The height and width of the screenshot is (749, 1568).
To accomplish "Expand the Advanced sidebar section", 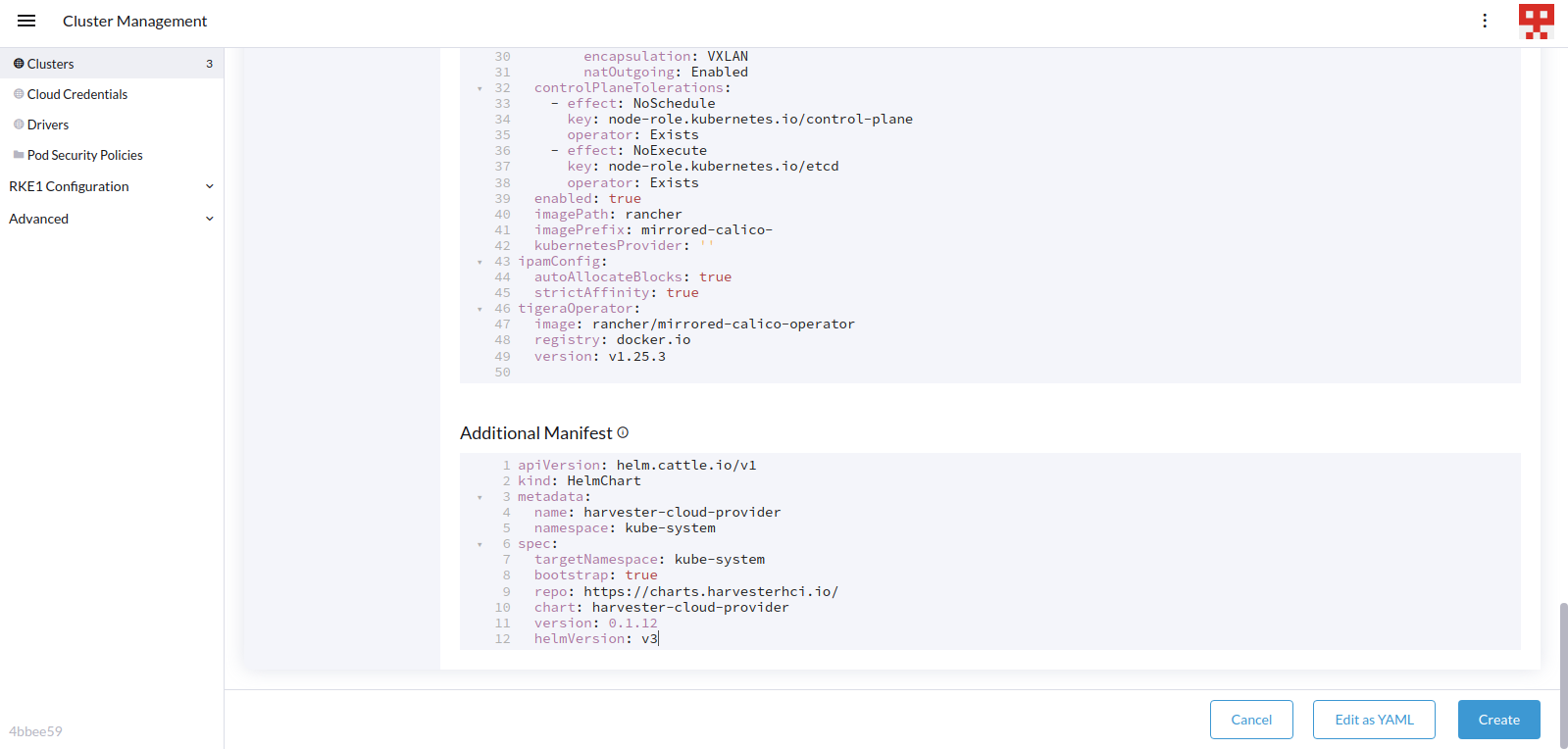I will click(x=209, y=219).
